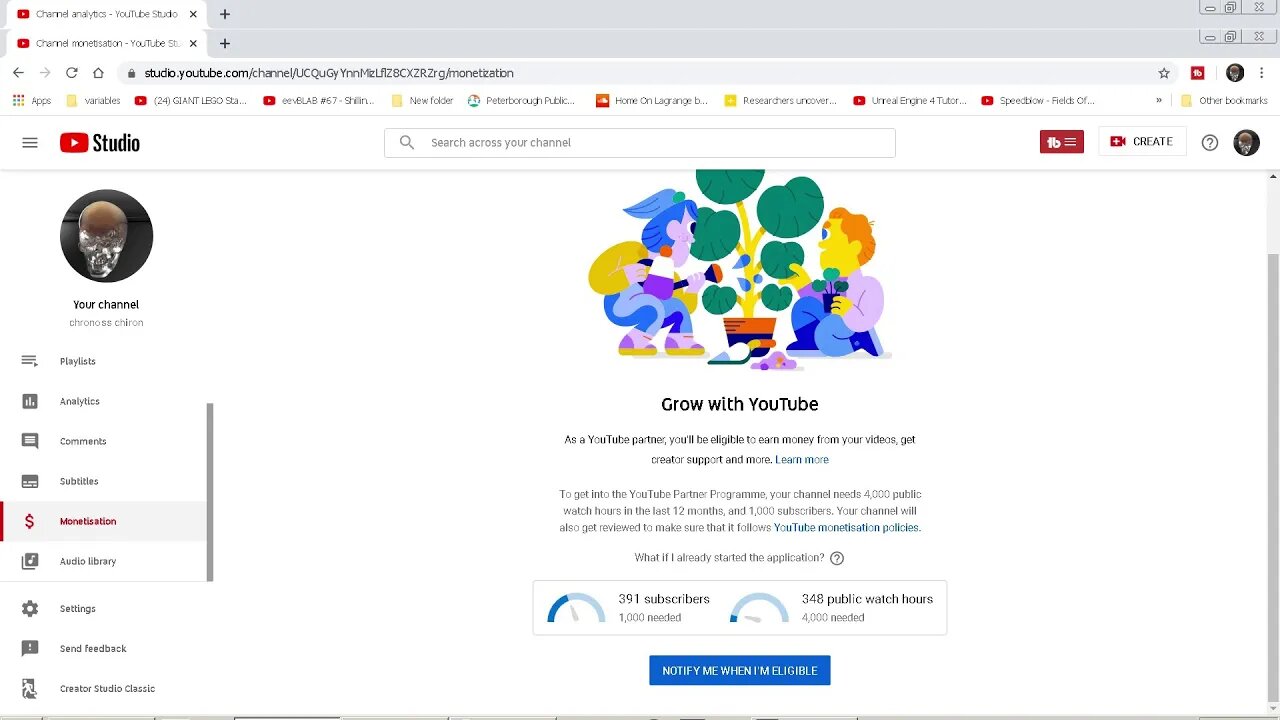The width and height of the screenshot is (1280, 720).
Task: Click the Help question mark icon
Action: 1210,143
